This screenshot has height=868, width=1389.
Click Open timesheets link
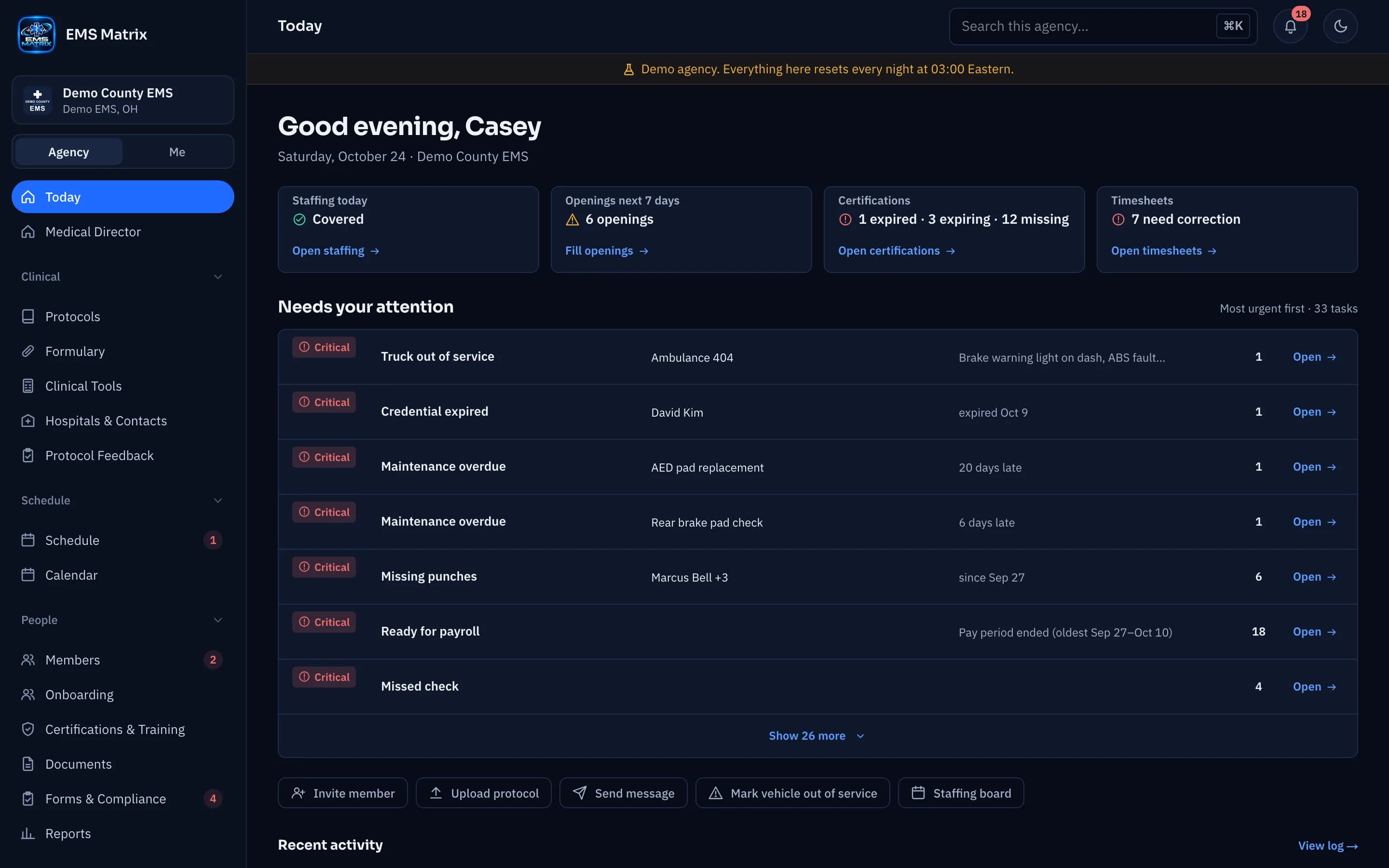(1163, 251)
